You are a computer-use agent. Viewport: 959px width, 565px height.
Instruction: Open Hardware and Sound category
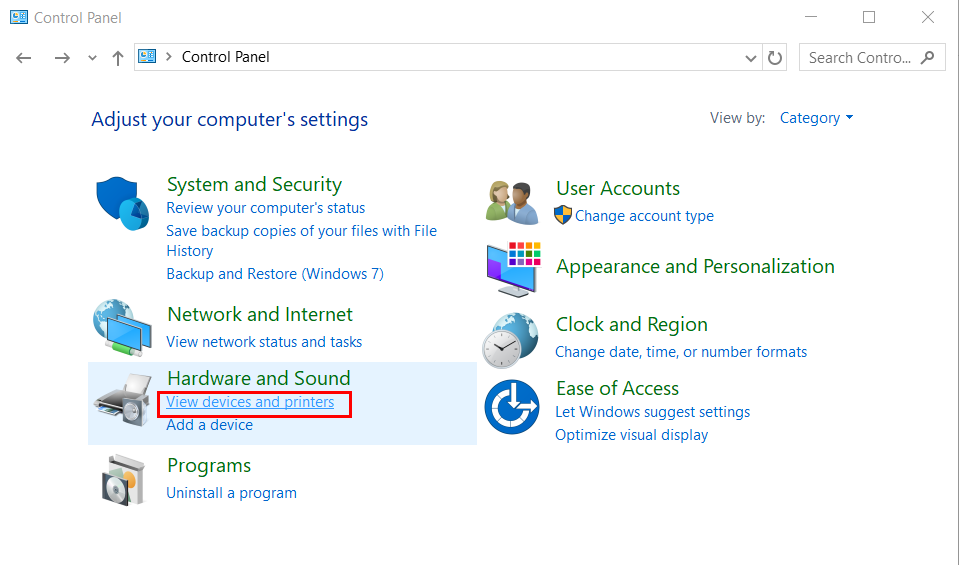pyautogui.click(x=259, y=378)
